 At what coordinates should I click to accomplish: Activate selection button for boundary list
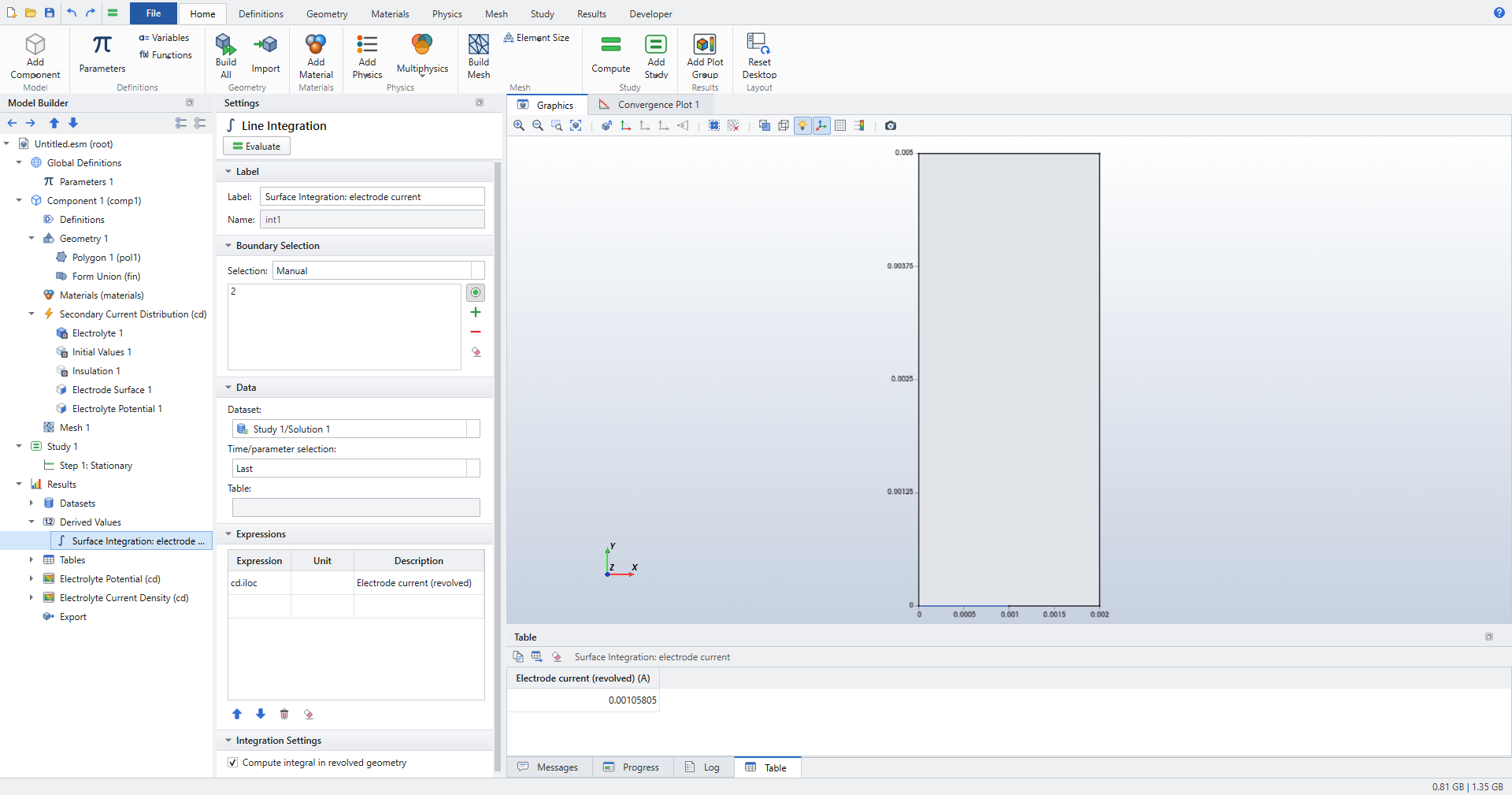tap(476, 292)
